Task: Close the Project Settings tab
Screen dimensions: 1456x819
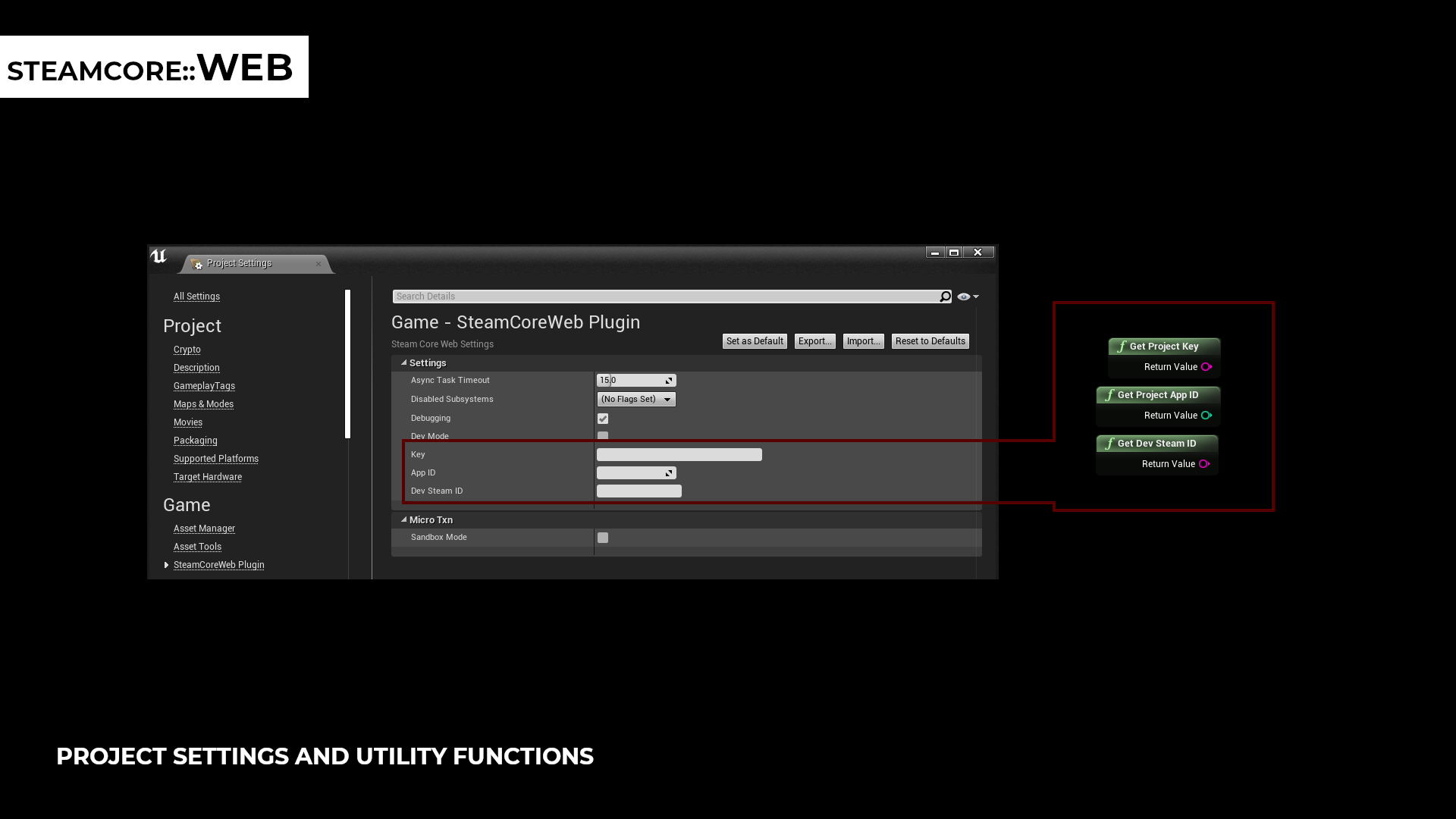Action: click(318, 264)
